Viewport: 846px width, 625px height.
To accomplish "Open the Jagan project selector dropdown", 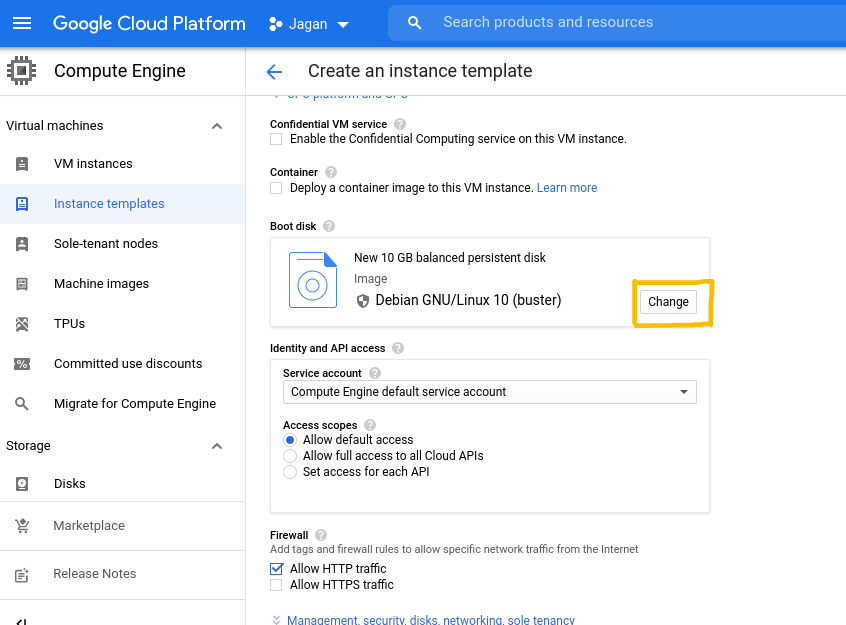I will [309, 24].
